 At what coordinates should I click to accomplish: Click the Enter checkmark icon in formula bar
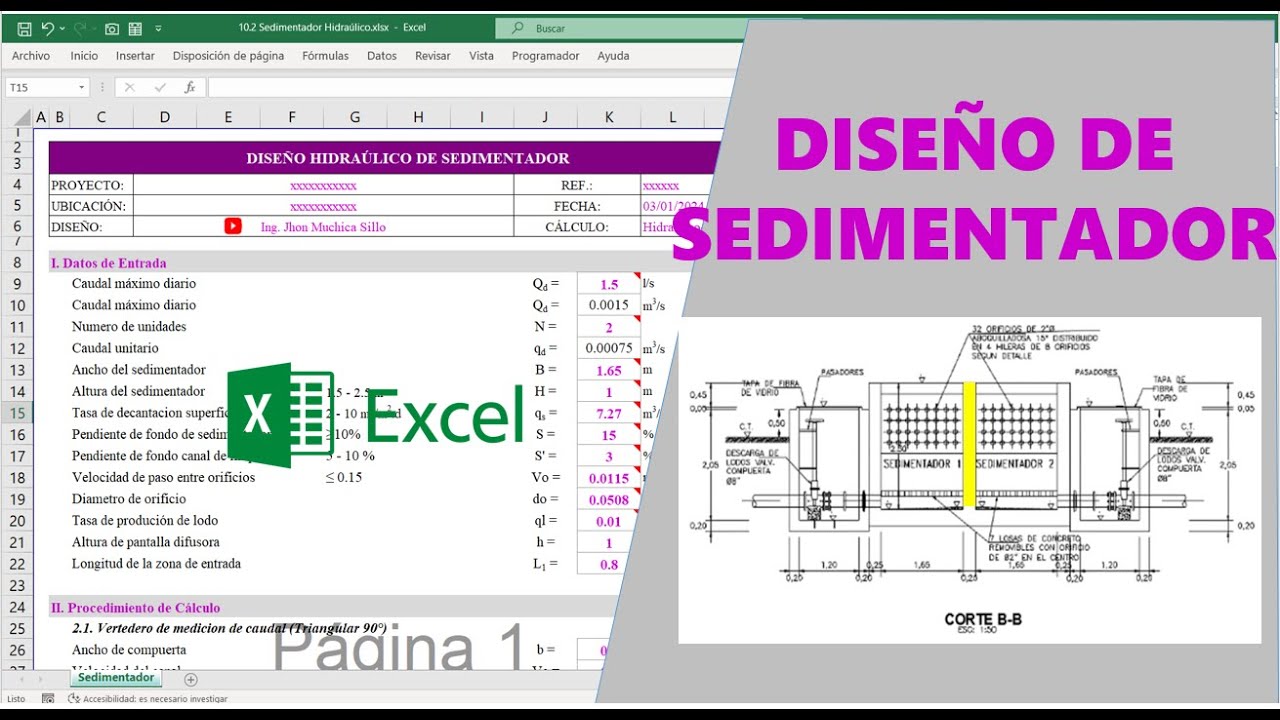160,88
